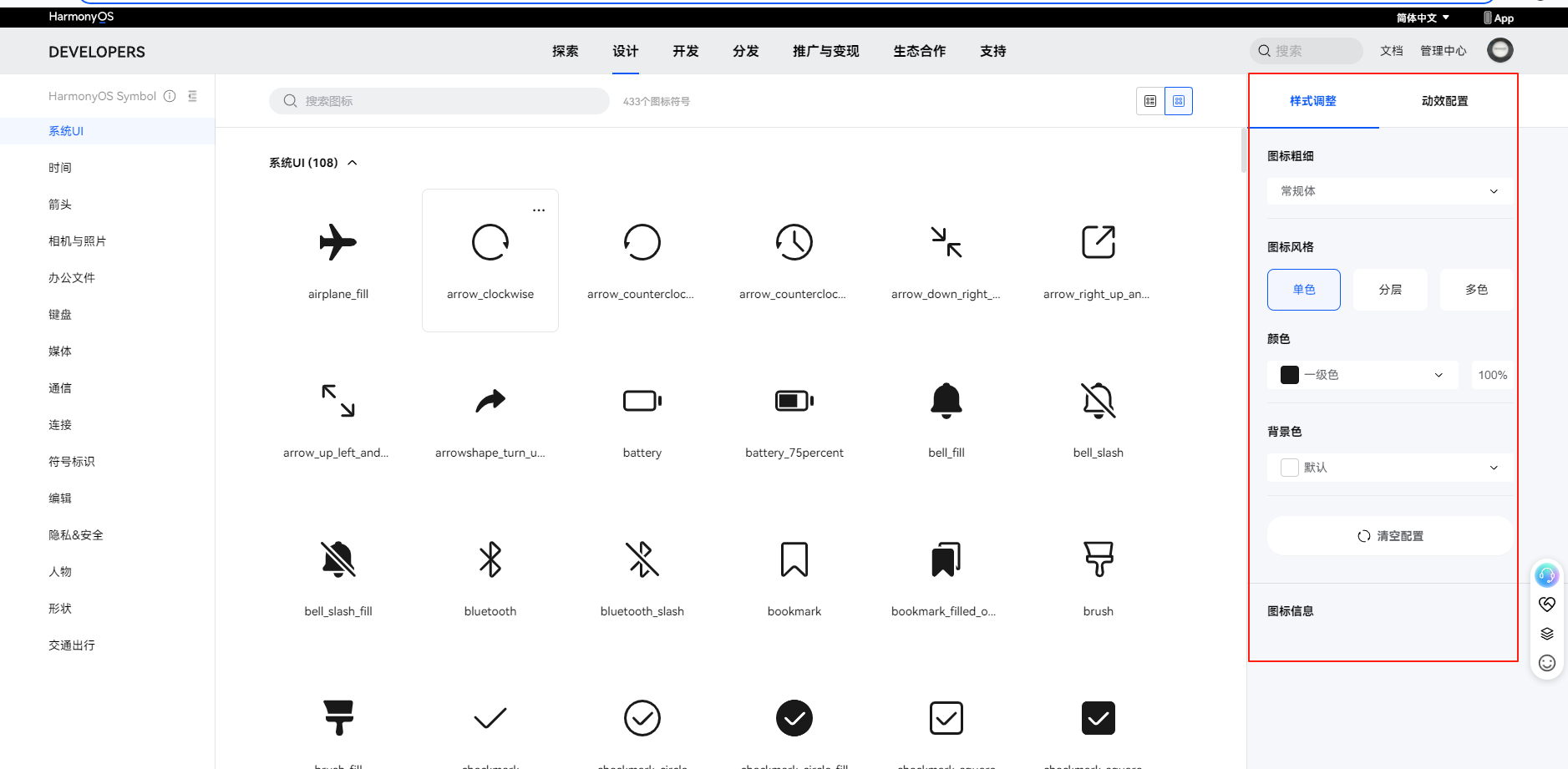Open the three-dot menu on arrow_clockwise card
Image resolution: width=1568 pixels, height=769 pixels.
click(x=539, y=210)
